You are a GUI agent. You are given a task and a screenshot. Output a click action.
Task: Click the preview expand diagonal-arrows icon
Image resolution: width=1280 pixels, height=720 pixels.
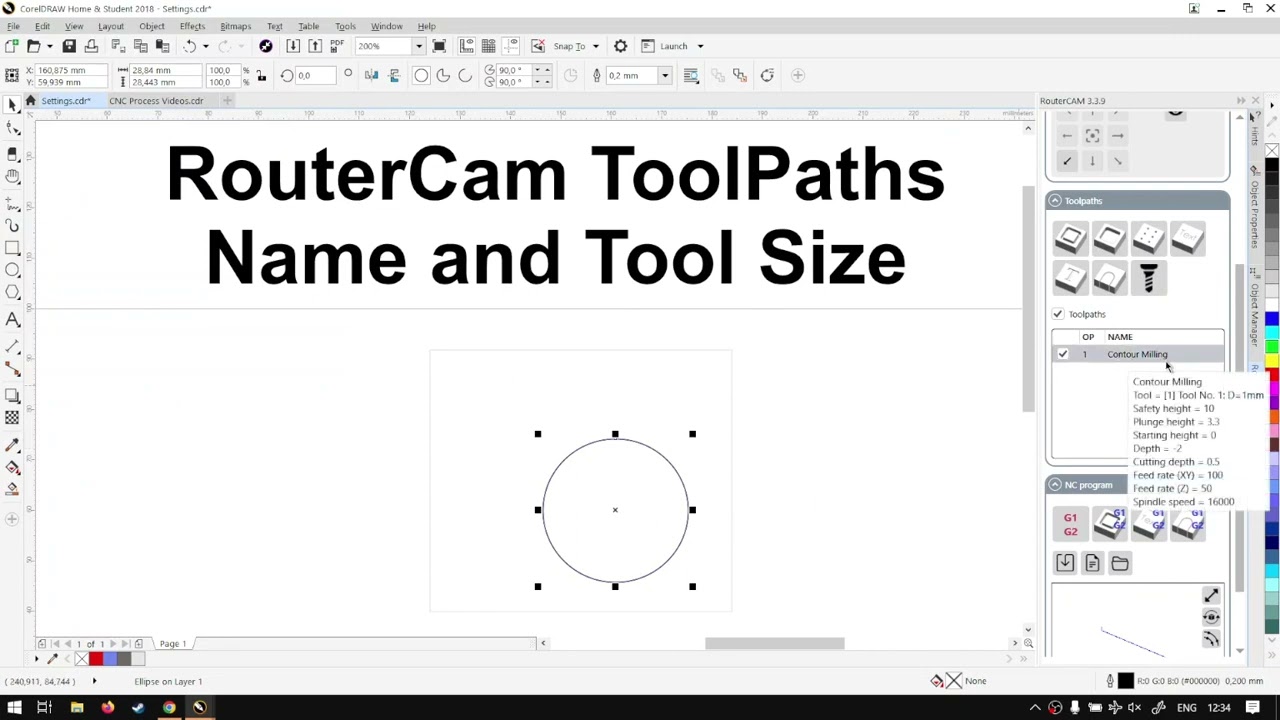click(x=1211, y=596)
